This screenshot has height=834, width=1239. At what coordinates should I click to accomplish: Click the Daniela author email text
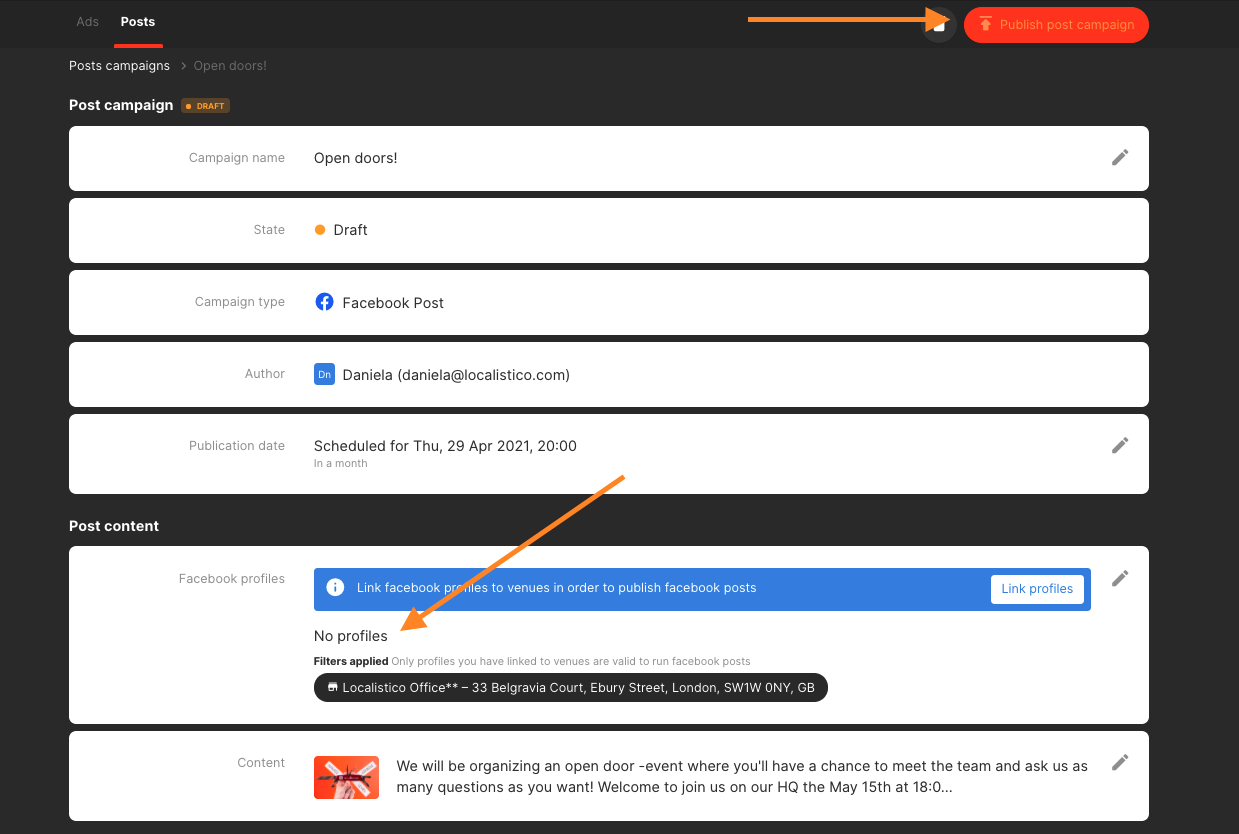456,375
